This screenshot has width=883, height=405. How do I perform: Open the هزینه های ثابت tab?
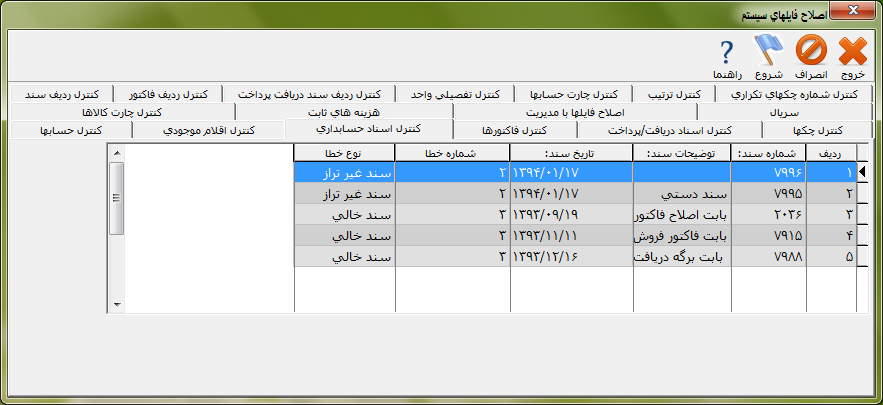click(x=342, y=112)
